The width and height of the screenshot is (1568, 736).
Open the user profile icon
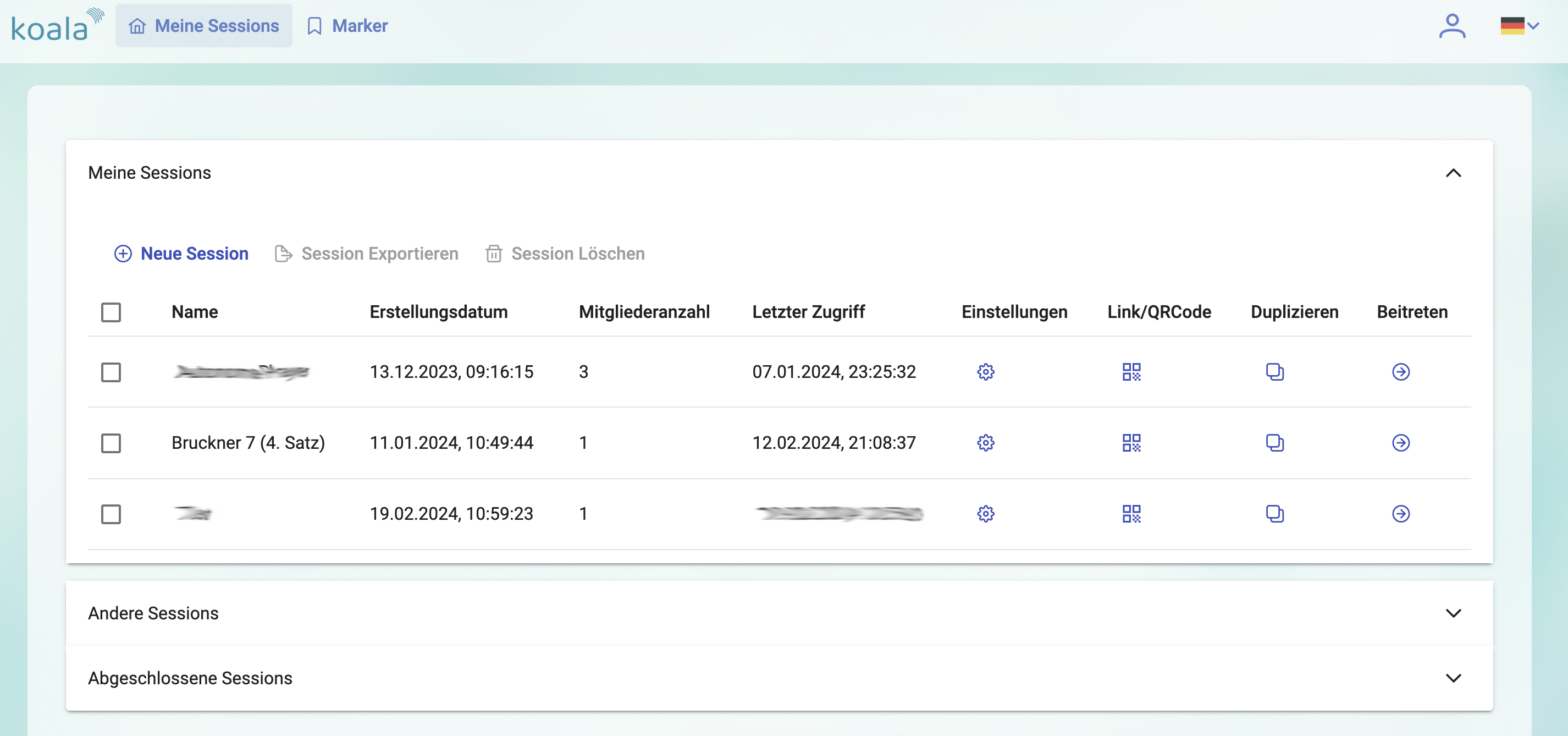coord(1452,26)
